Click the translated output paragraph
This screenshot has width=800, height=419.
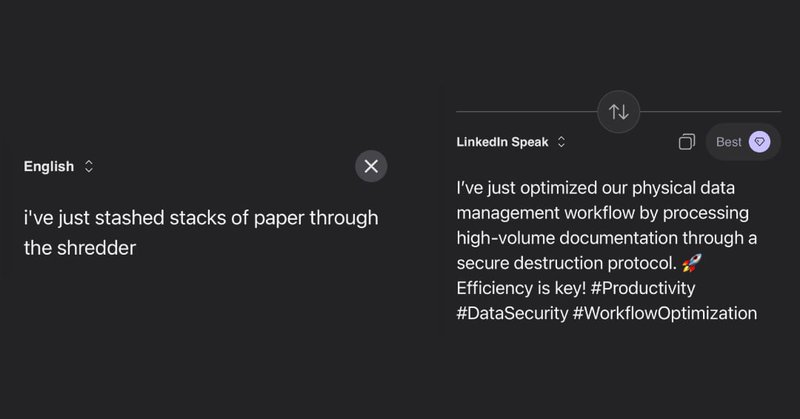click(606, 250)
